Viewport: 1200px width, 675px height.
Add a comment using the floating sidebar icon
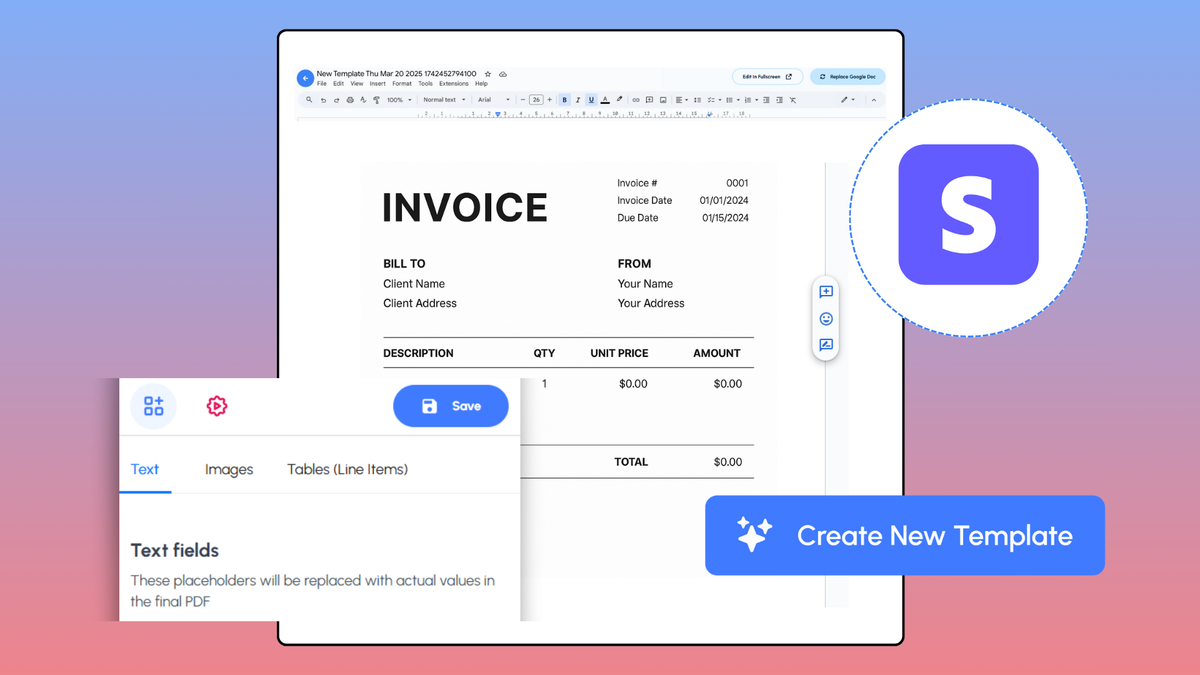point(826,292)
